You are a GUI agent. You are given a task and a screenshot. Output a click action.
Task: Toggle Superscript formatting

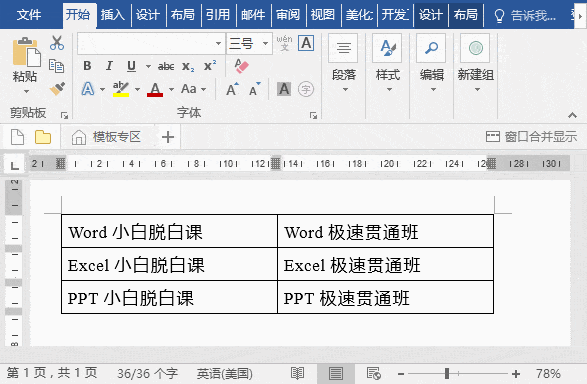(x=210, y=65)
